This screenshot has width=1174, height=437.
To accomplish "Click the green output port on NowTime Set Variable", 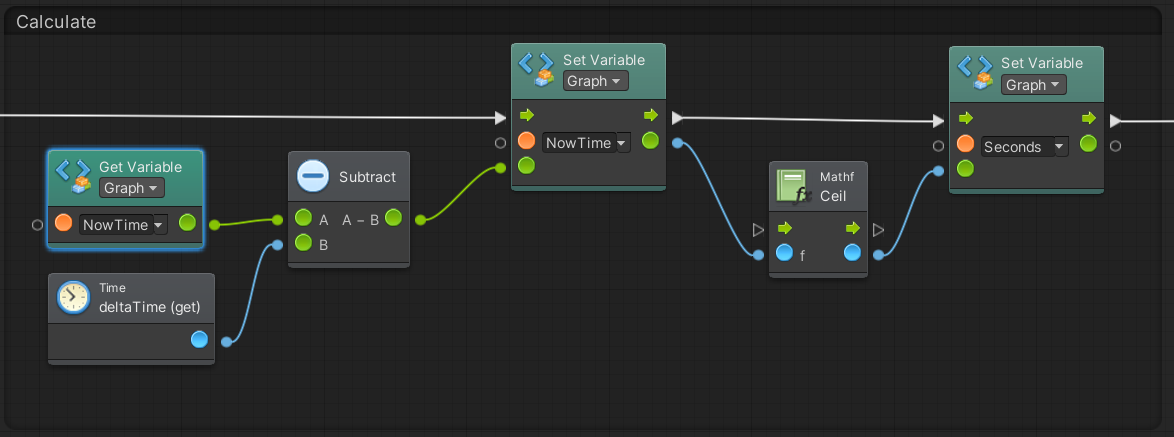I will (651, 141).
